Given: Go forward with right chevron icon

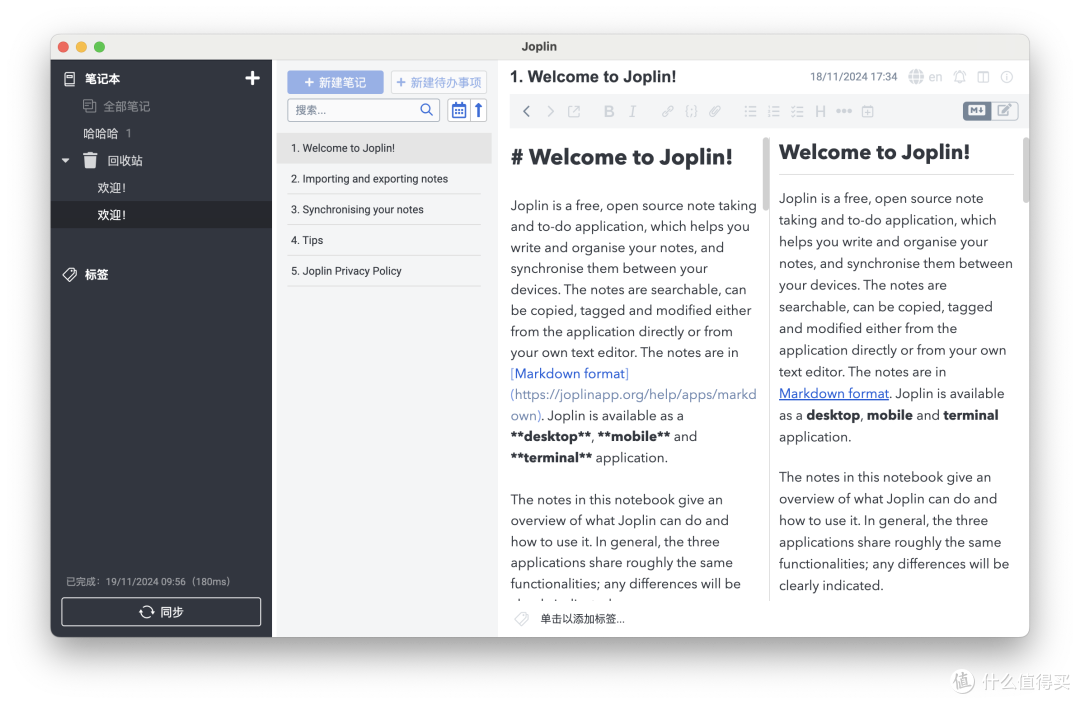Looking at the screenshot, I should pos(550,111).
